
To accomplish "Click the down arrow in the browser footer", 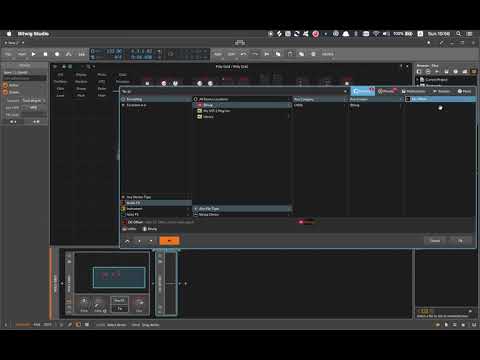I will tap(151, 241).
